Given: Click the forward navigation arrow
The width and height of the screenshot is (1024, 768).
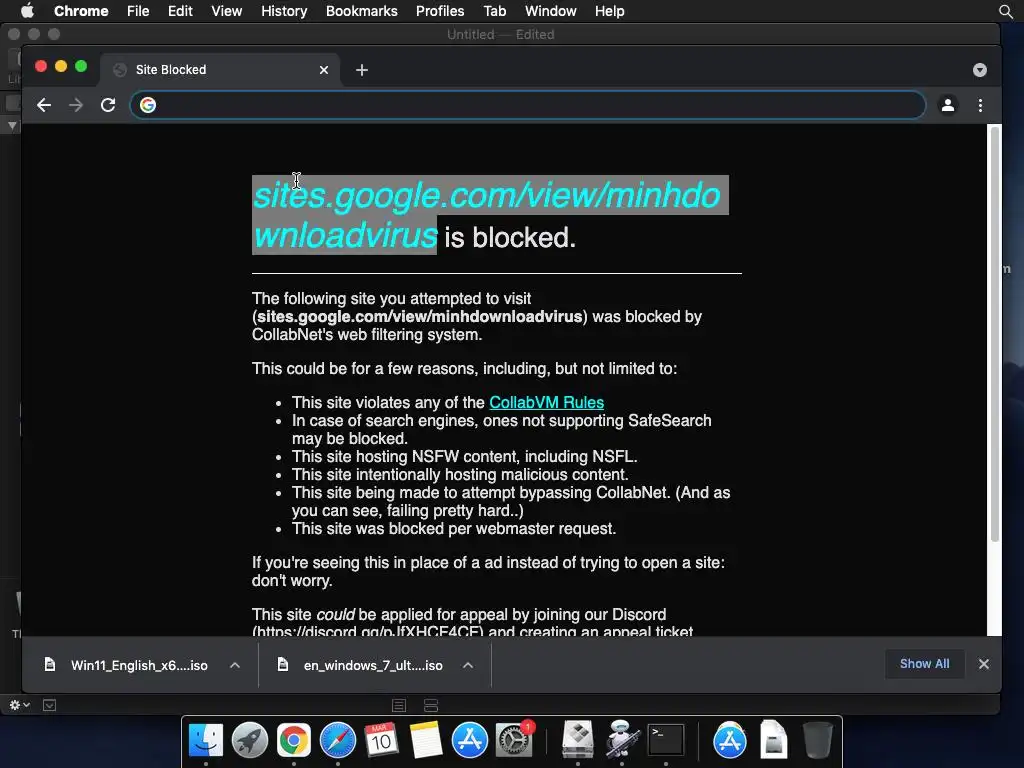Looking at the screenshot, I should pyautogui.click(x=76, y=105).
